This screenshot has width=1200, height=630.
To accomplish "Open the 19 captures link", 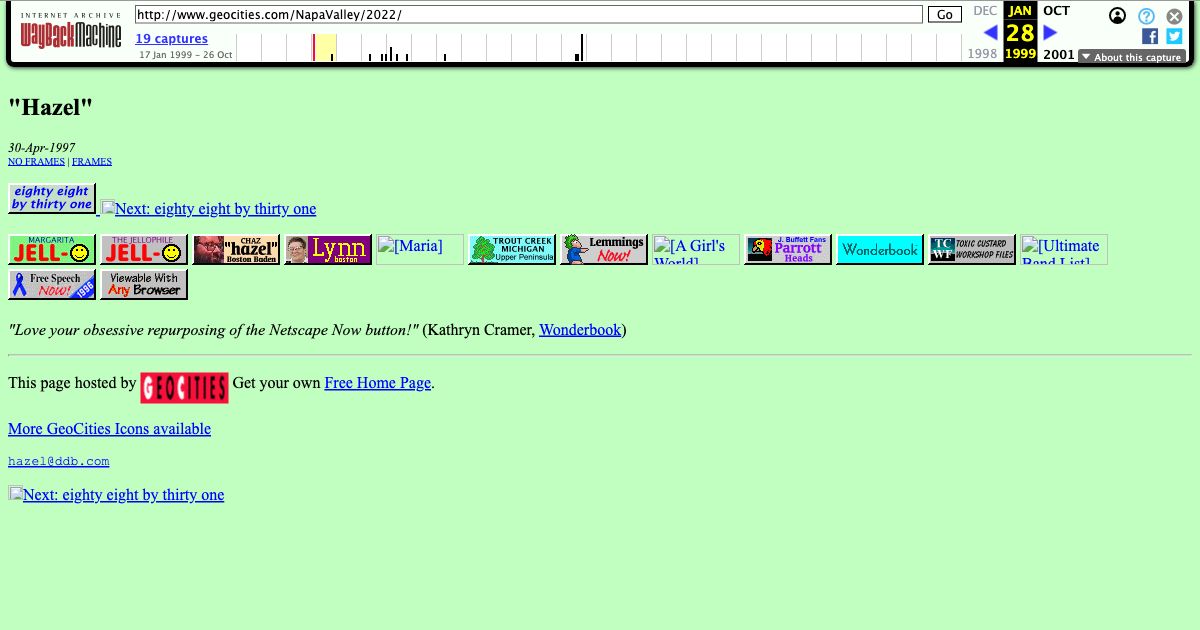I will (x=171, y=38).
